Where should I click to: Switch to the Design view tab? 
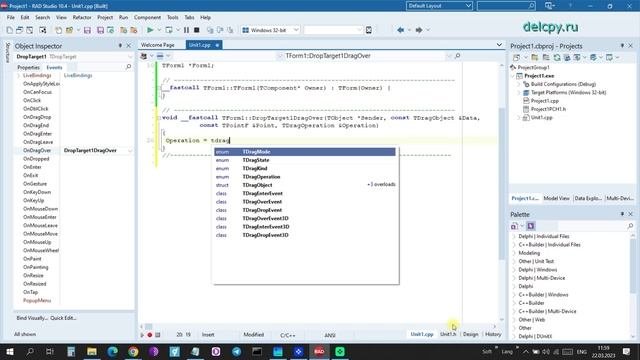[x=470, y=334]
